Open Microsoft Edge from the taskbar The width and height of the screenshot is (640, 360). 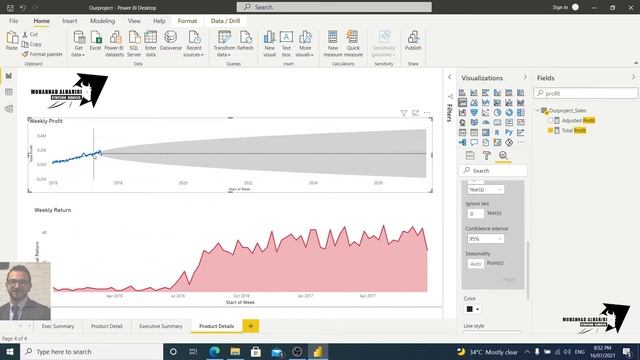pos(215,351)
